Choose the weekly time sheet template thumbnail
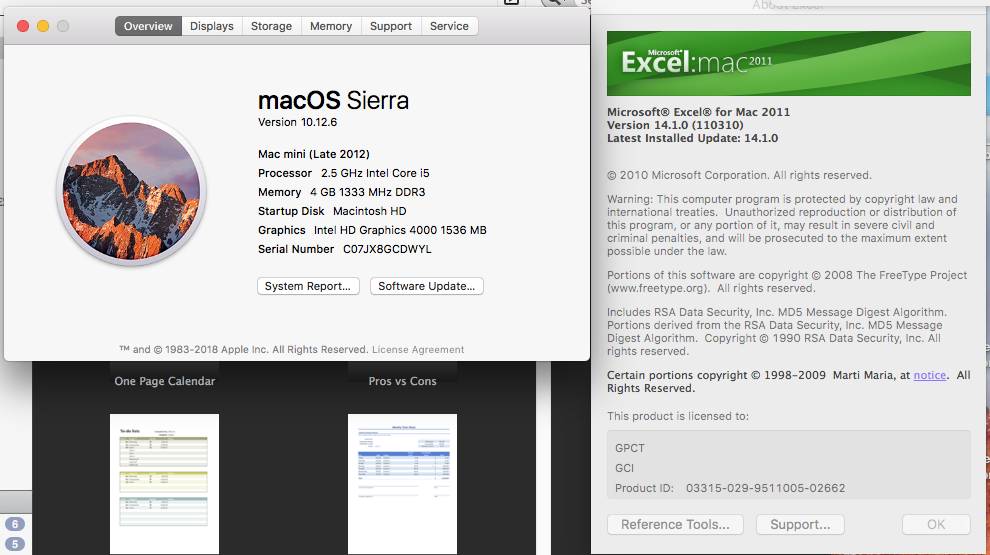 (x=402, y=483)
